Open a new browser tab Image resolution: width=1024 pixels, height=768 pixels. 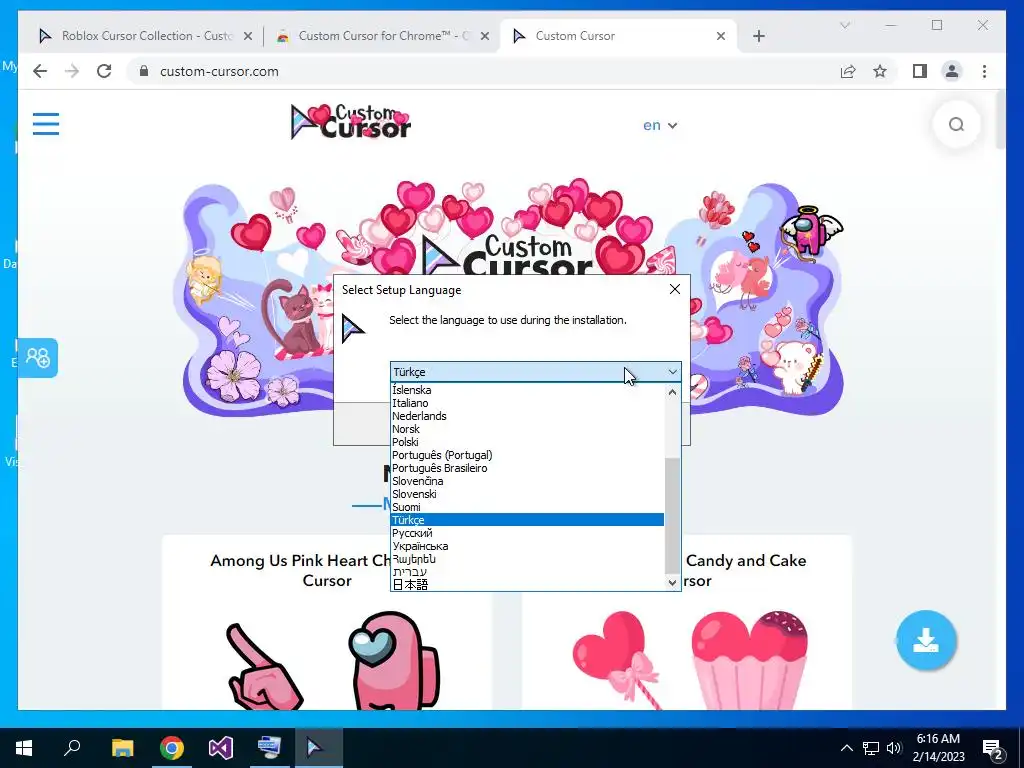click(x=758, y=36)
